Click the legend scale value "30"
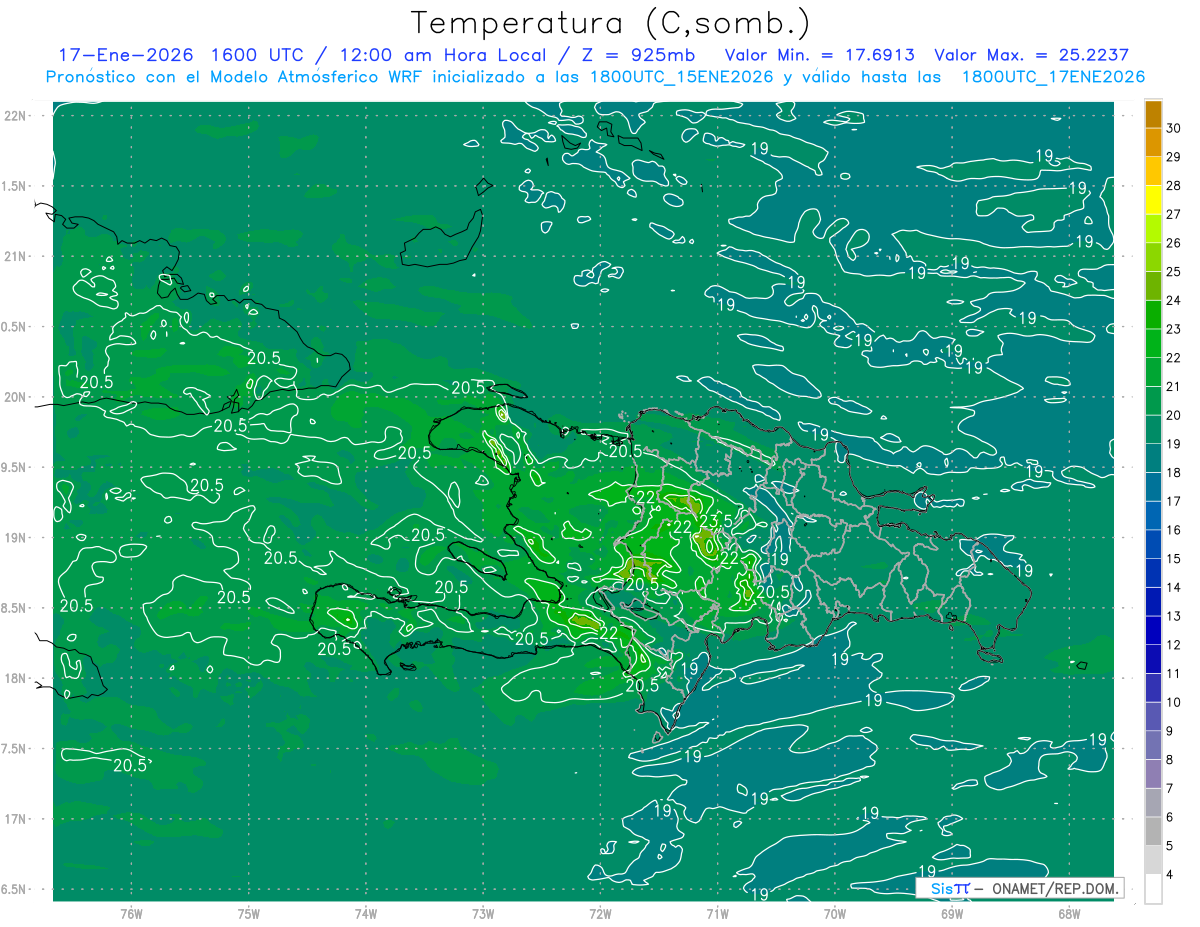 tap(1174, 128)
